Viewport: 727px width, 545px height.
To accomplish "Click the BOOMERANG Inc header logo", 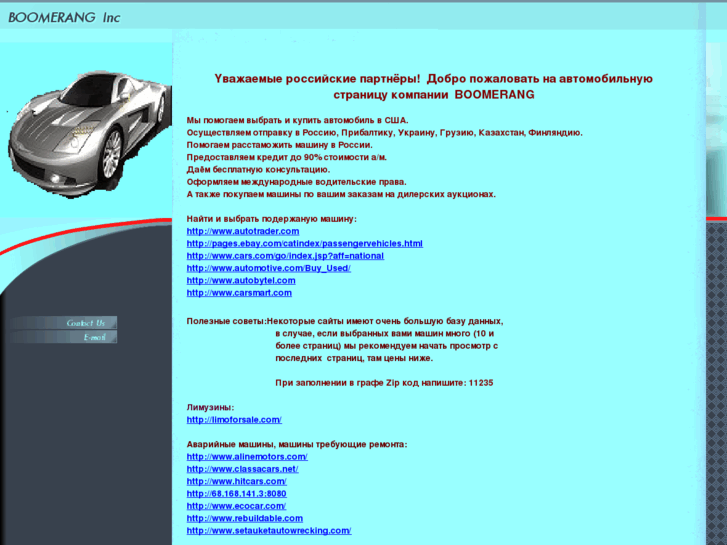I will click(x=64, y=18).
